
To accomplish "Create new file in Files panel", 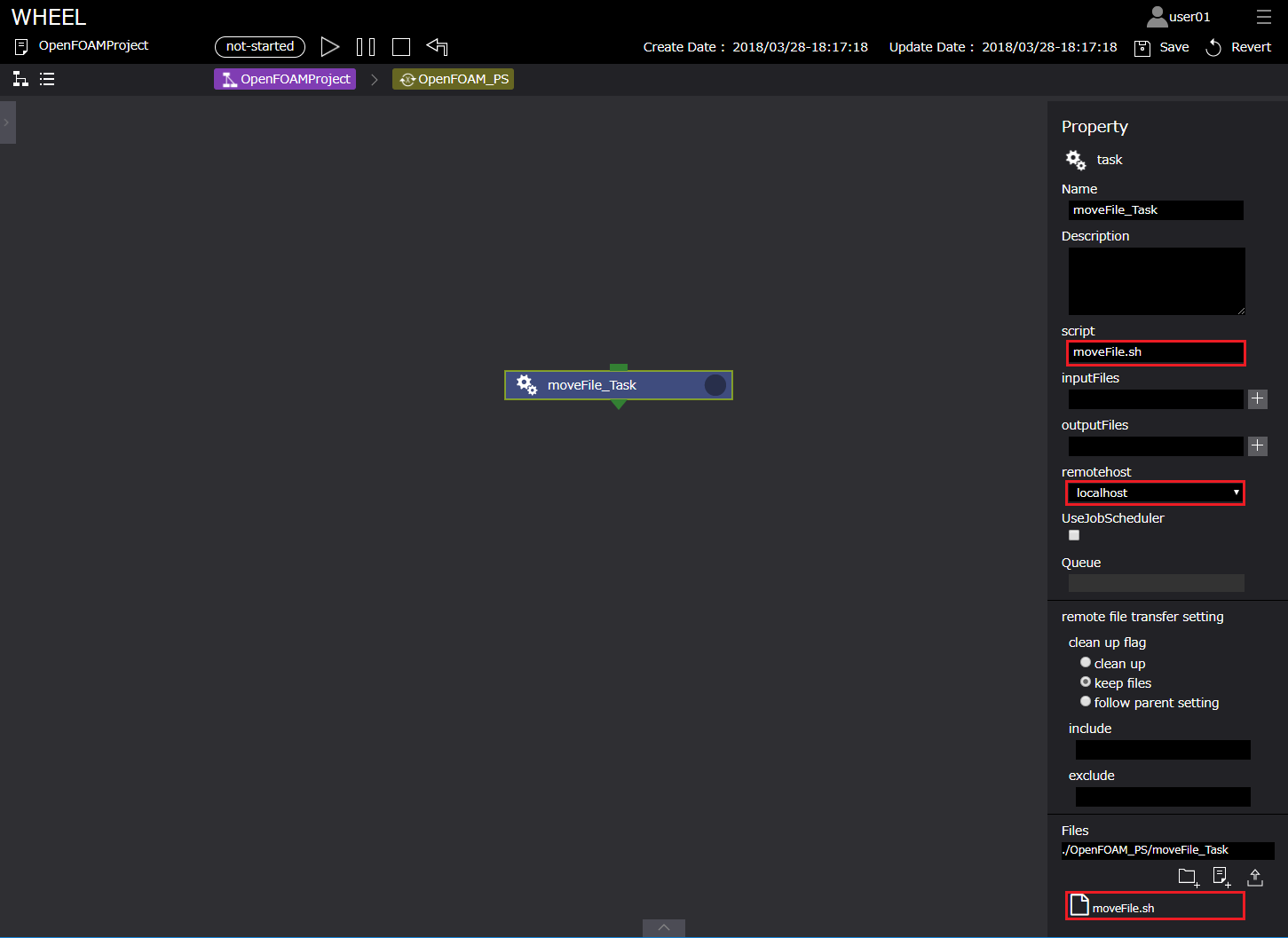I will (1221, 877).
